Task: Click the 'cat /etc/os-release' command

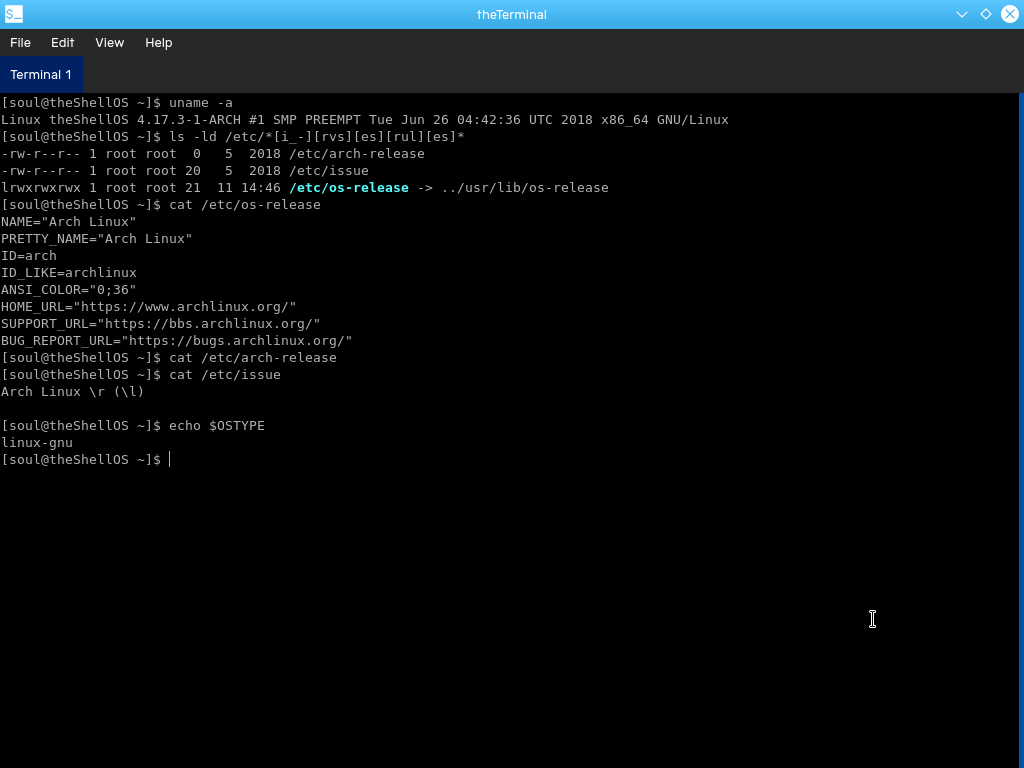Action: point(245,204)
